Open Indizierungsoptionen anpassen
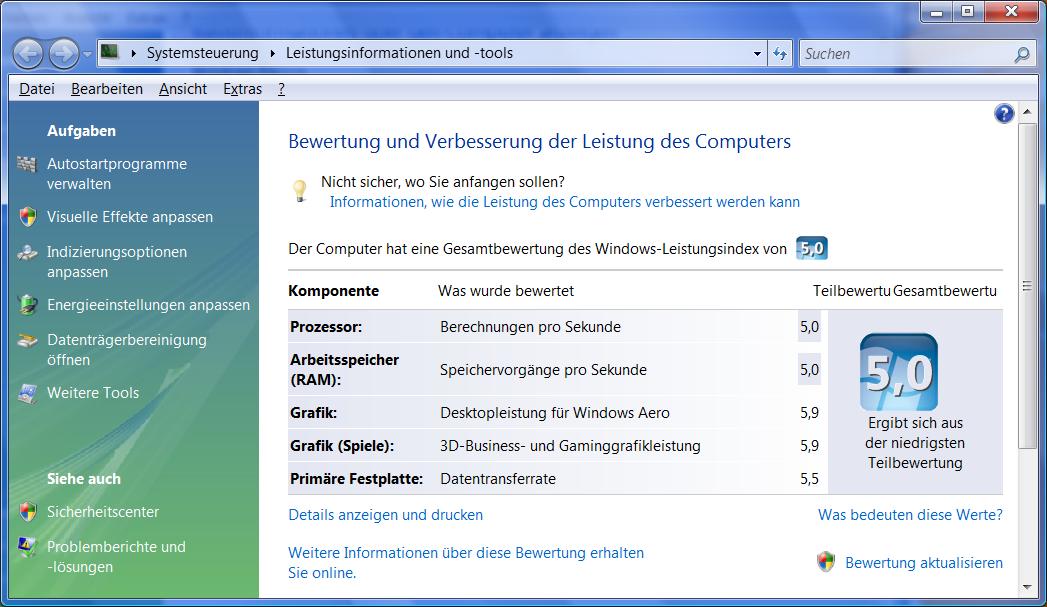The image size is (1047, 607). point(117,262)
